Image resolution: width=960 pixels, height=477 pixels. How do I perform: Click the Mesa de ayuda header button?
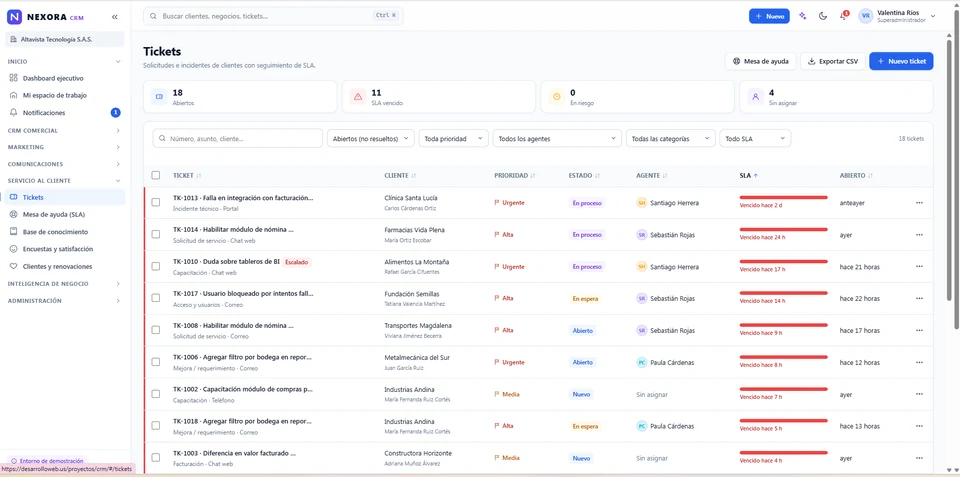click(761, 61)
